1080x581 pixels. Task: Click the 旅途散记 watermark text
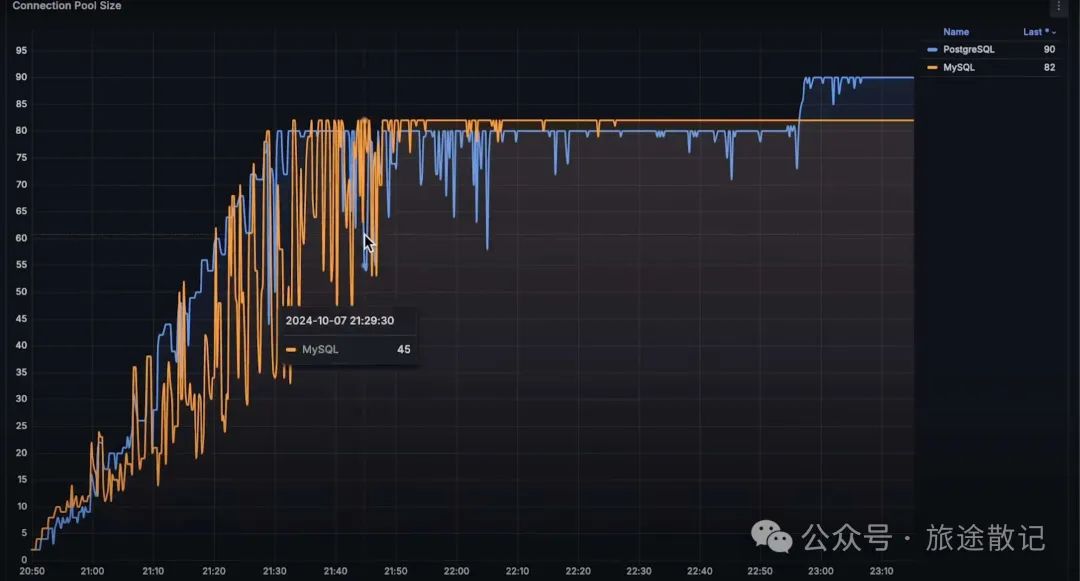[x=985, y=538]
